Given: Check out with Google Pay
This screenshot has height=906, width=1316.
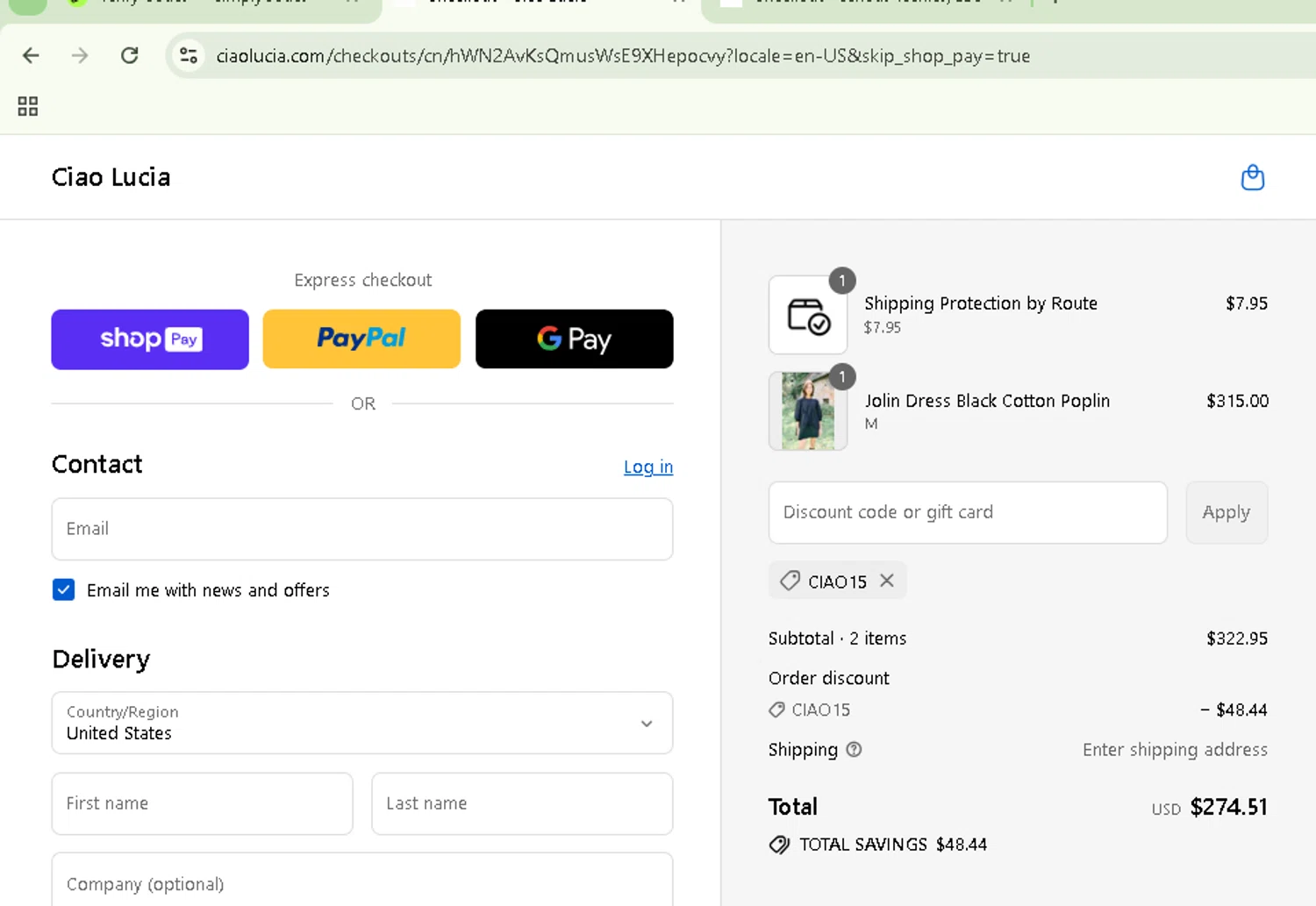Looking at the screenshot, I should pos(575,339).
